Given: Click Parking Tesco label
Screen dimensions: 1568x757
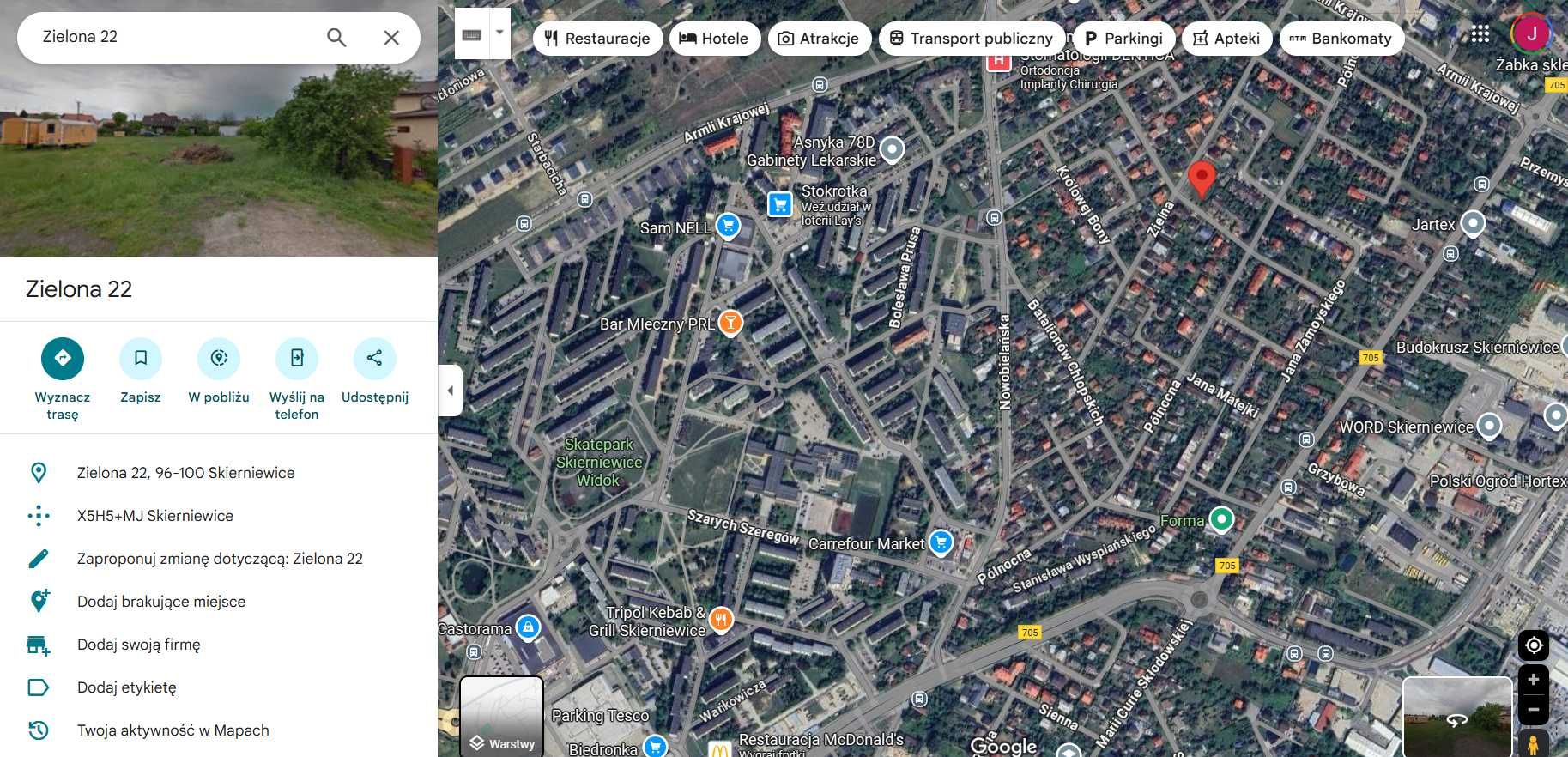Looking at the screenshot, I should [x=600, y=716].
